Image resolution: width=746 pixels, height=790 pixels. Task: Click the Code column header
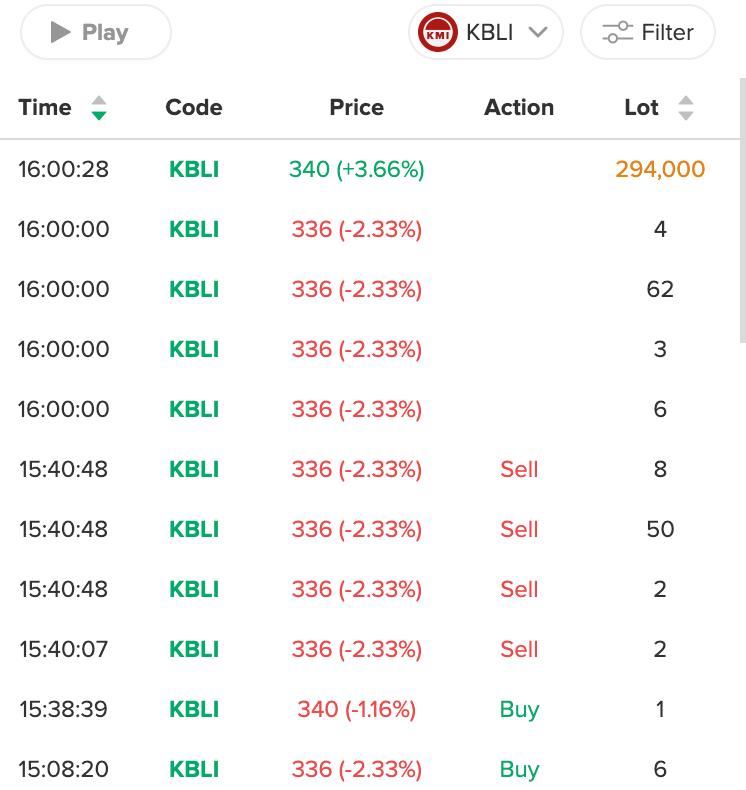point(194,108)
